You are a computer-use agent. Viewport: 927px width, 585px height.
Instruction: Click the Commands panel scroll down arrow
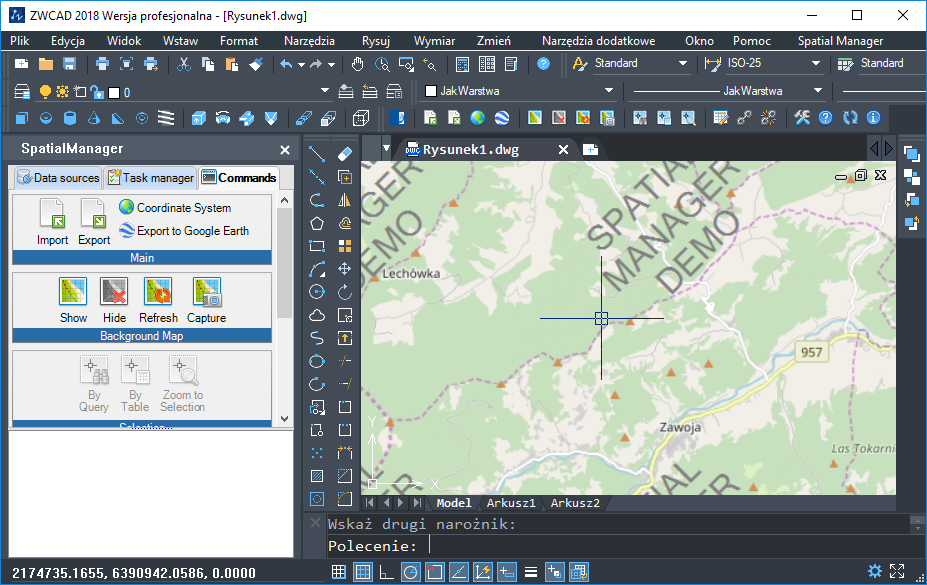[284, 418]
